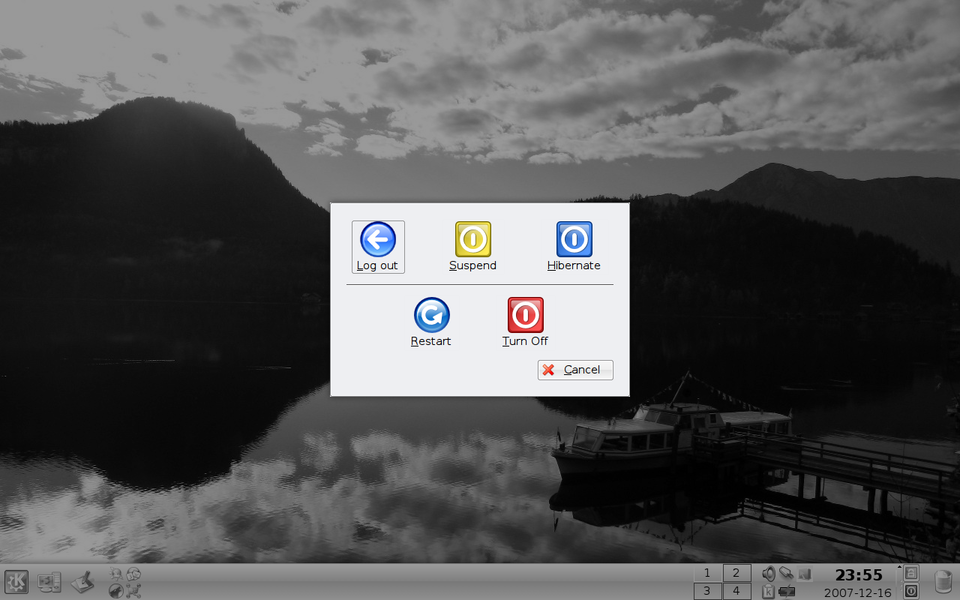Open the wolf-head browser launcher icon
The image size is (960, 600).
(x=116, y=591)
